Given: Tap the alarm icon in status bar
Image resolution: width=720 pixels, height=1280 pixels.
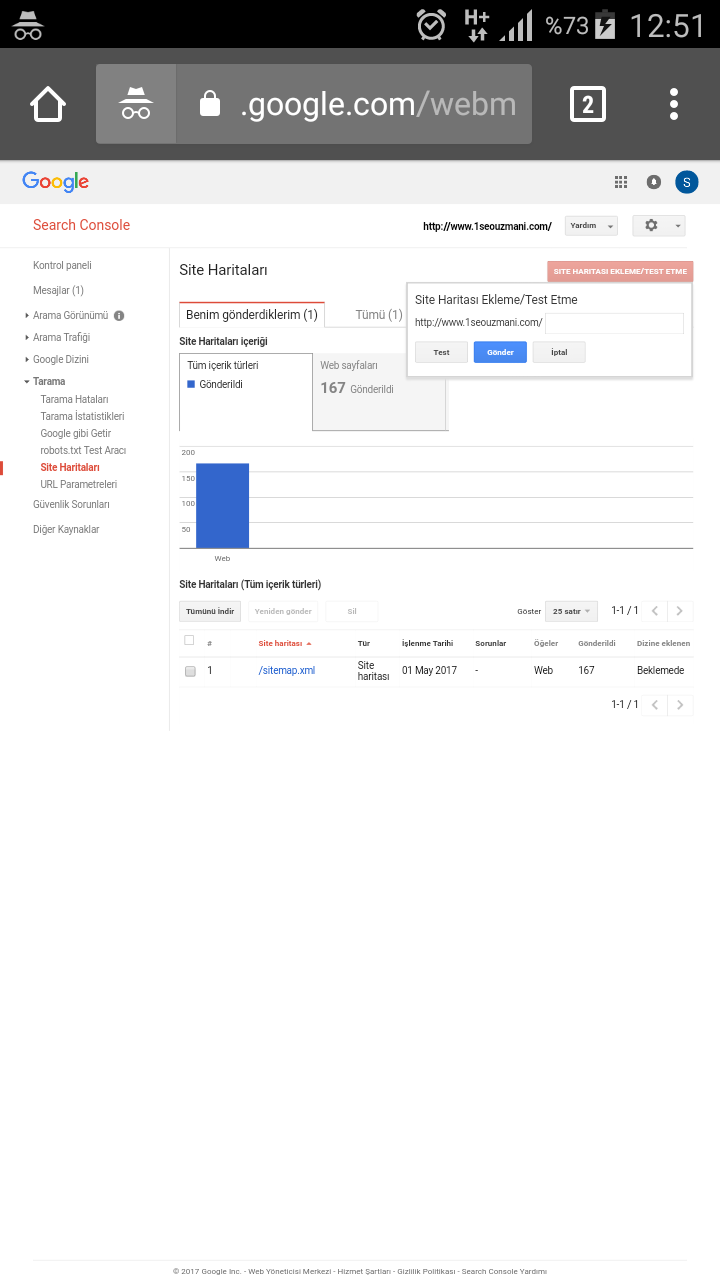Looking at the screenshot, I should click(431, 24).
